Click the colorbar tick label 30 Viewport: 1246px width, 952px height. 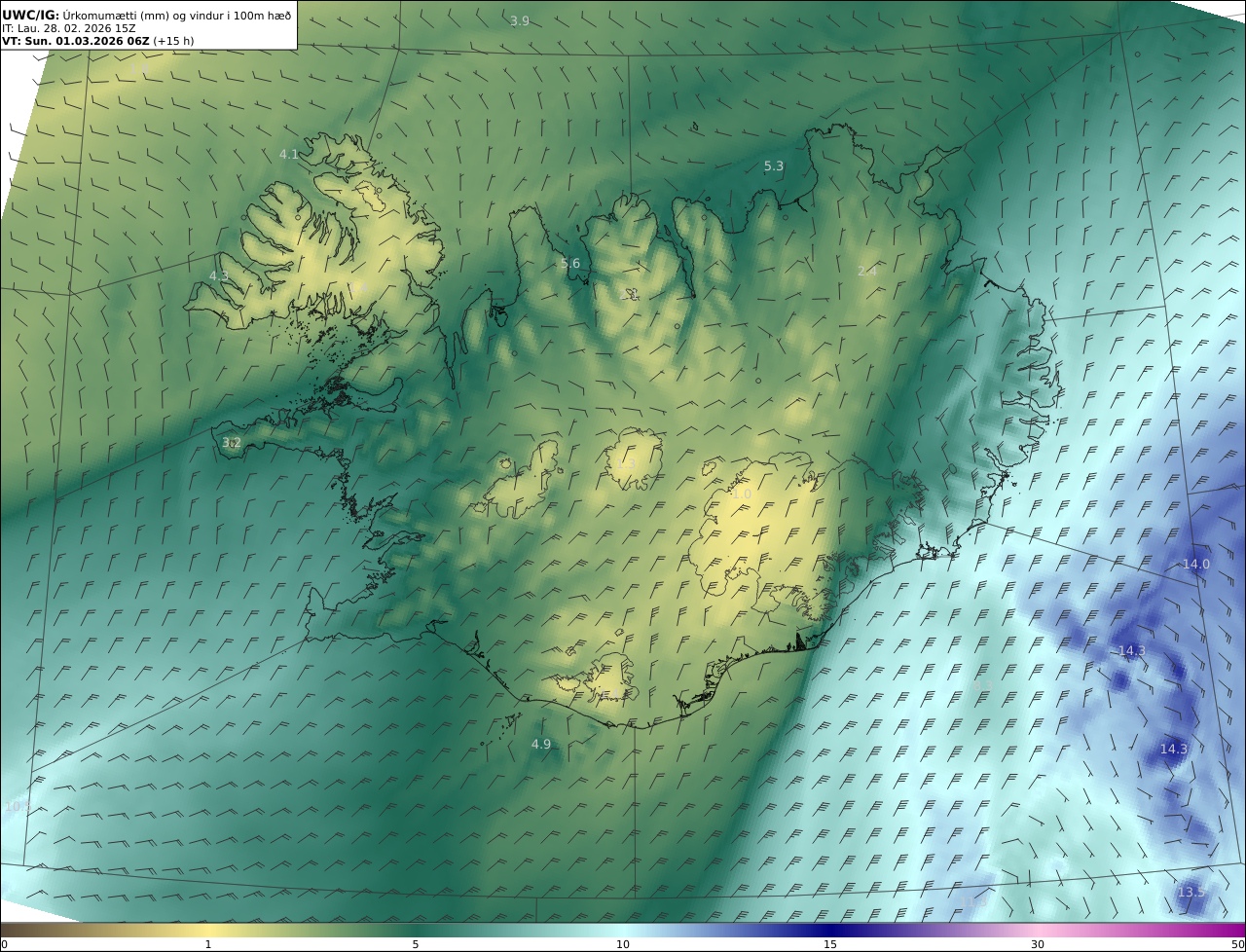point(1038,944)
